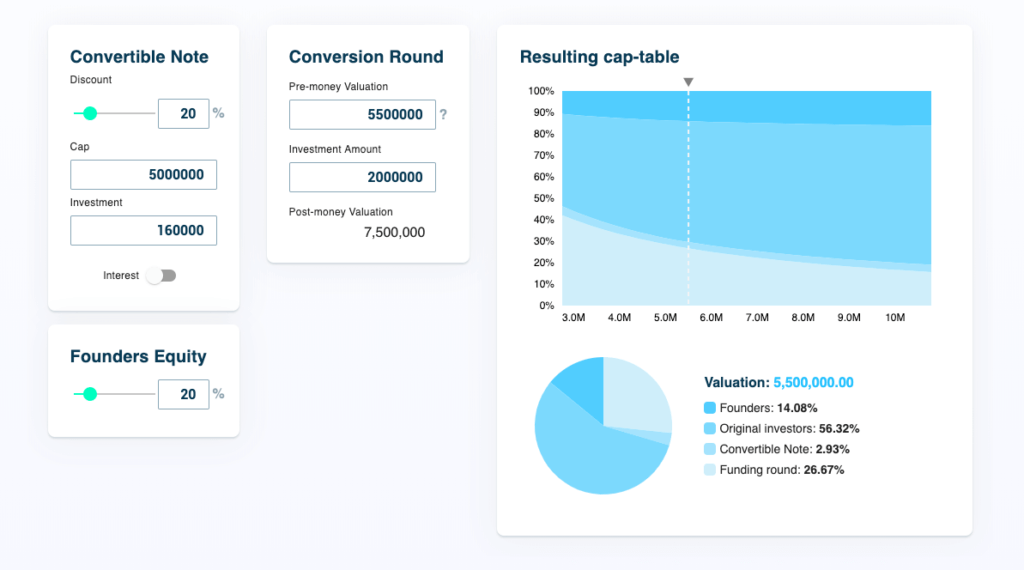
Task: Click the Founders Equity slider handle
Action: (90, 395)
